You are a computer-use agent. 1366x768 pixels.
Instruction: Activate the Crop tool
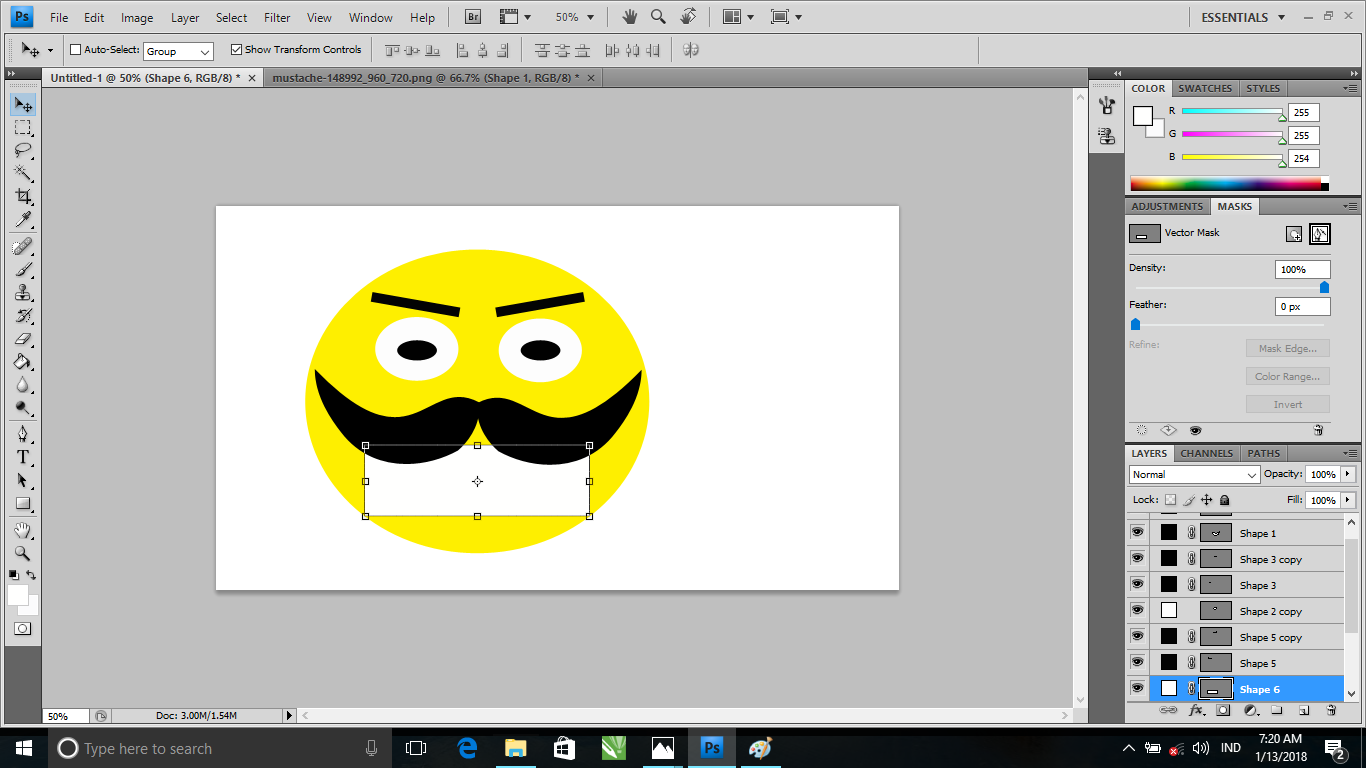point(23,196)
